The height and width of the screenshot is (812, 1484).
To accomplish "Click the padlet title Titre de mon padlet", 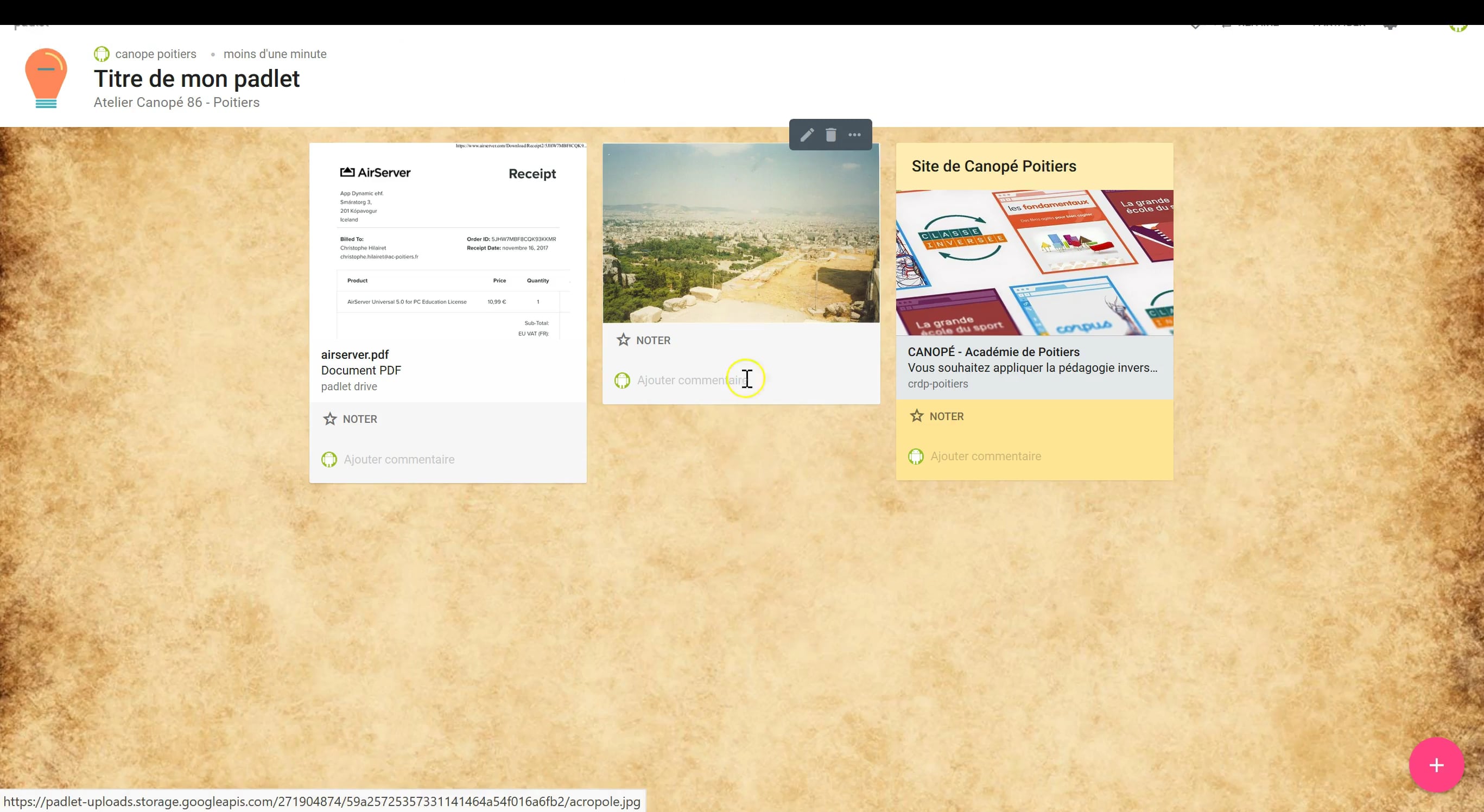I will click(x=196, y=79).
